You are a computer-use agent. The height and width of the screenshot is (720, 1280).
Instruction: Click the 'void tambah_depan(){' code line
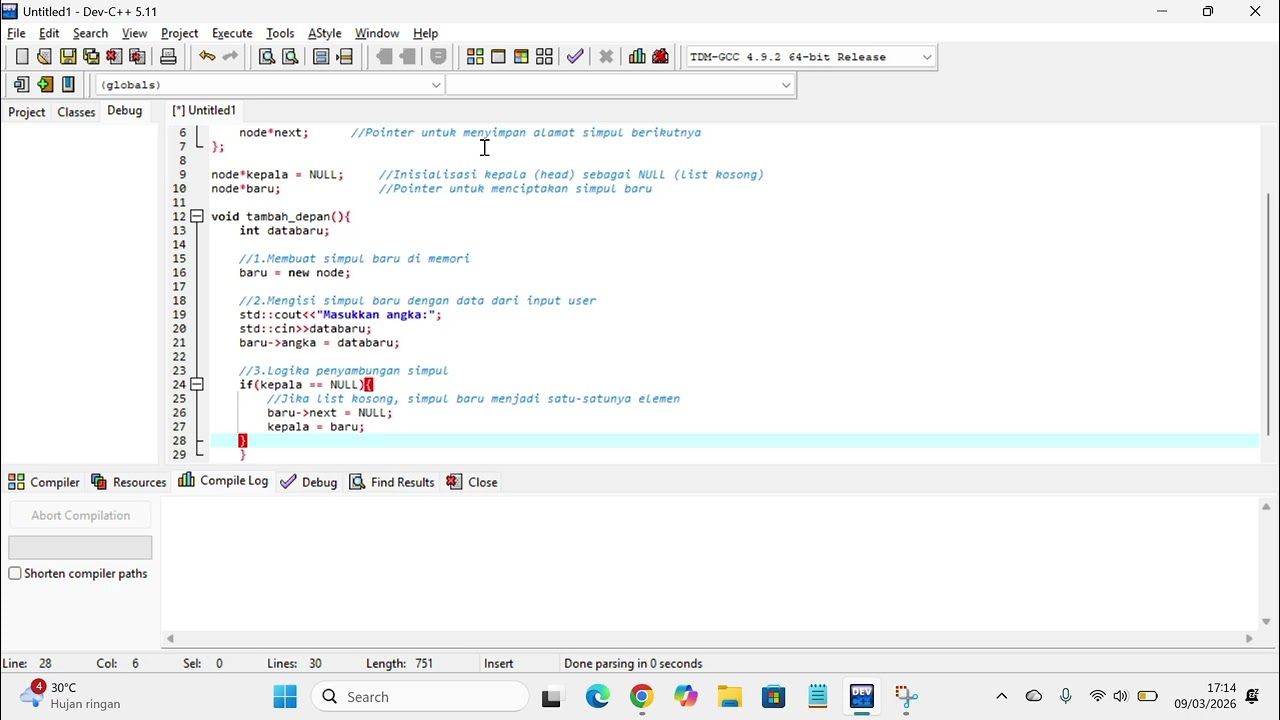pyautogui.click(x=281, y=216)
